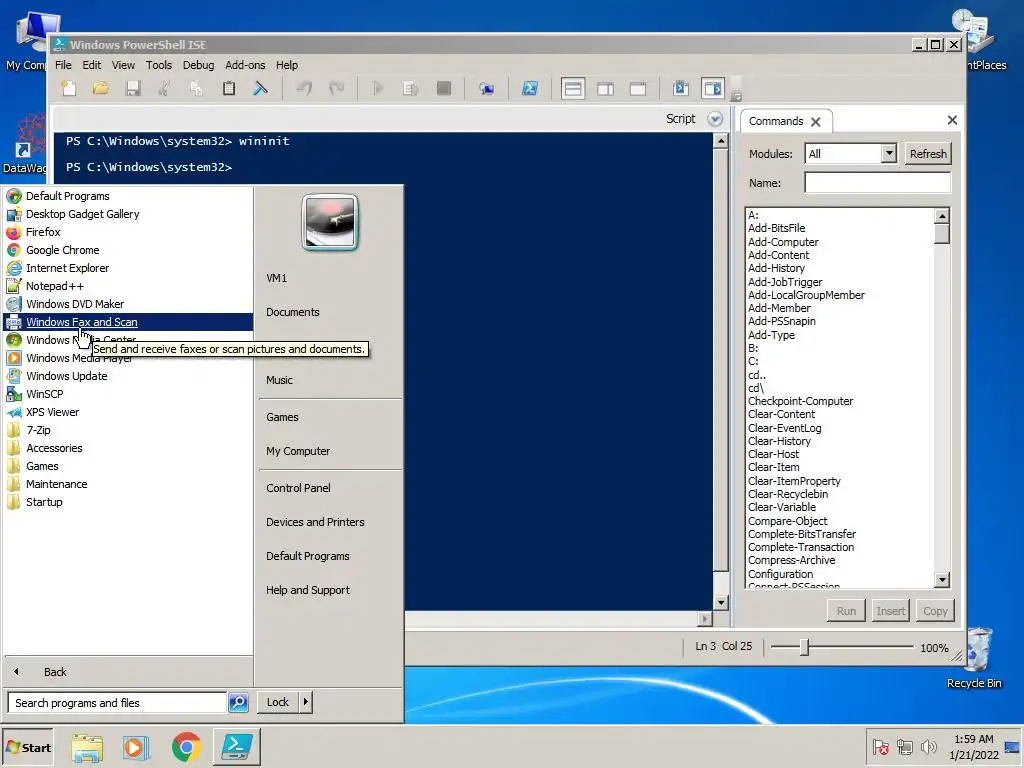Create a new script with the New icon
This screenshot has width=1024, height=768.
69,88
